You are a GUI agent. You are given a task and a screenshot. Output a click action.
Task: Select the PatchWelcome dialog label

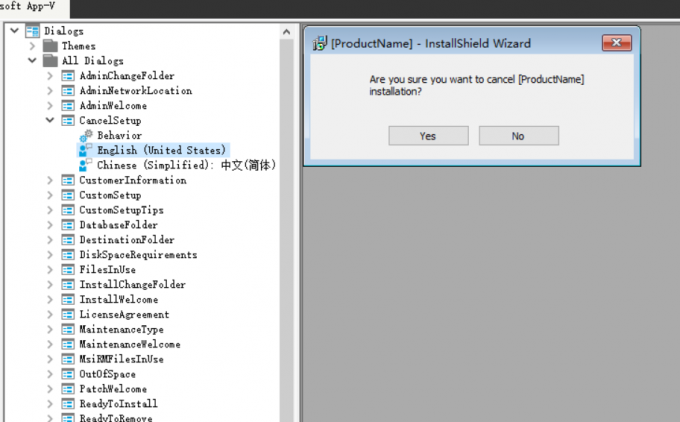[113, 389]
